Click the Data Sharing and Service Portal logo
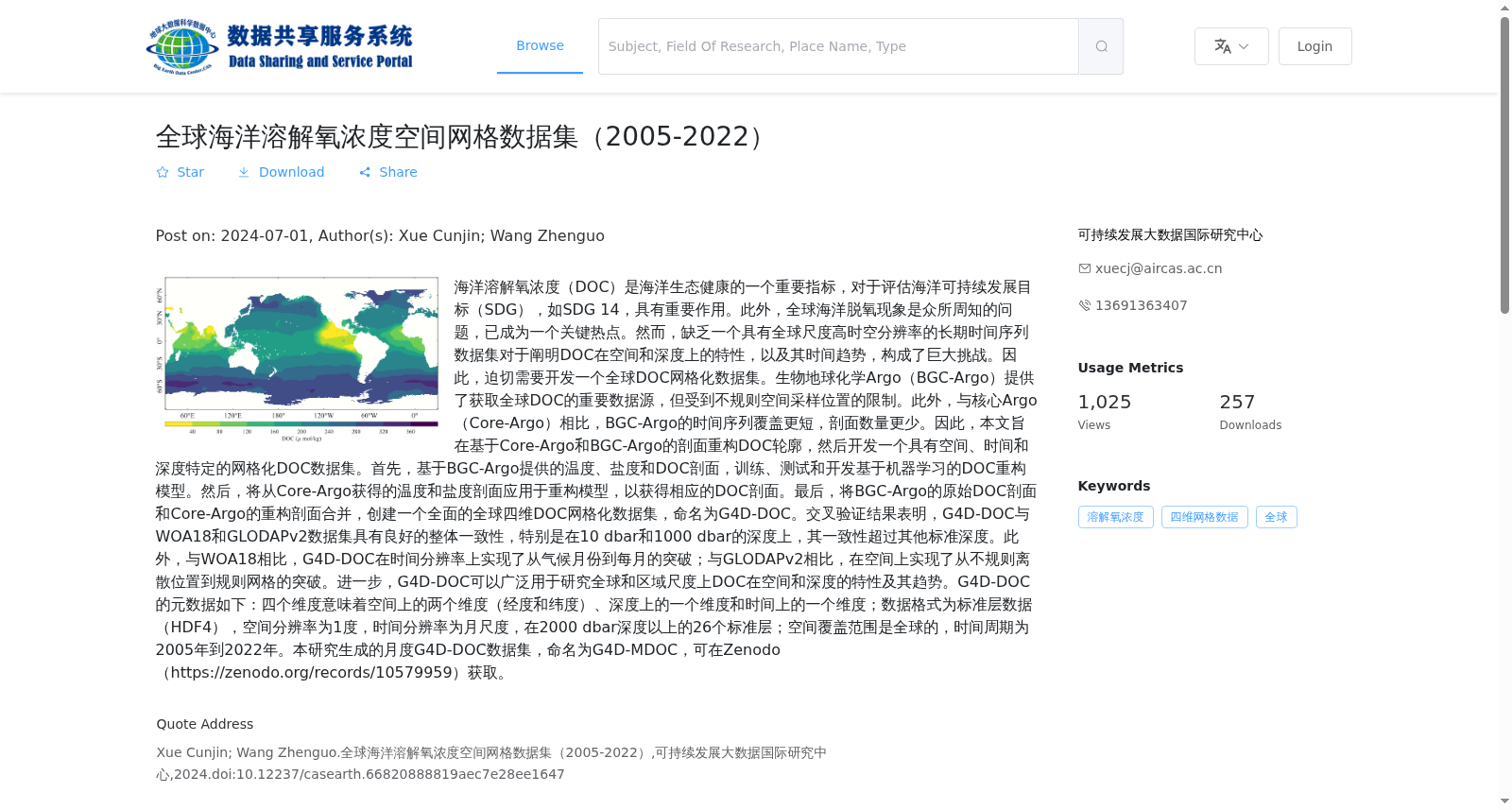The image size is (1512, 810). [x=280, y=46]
